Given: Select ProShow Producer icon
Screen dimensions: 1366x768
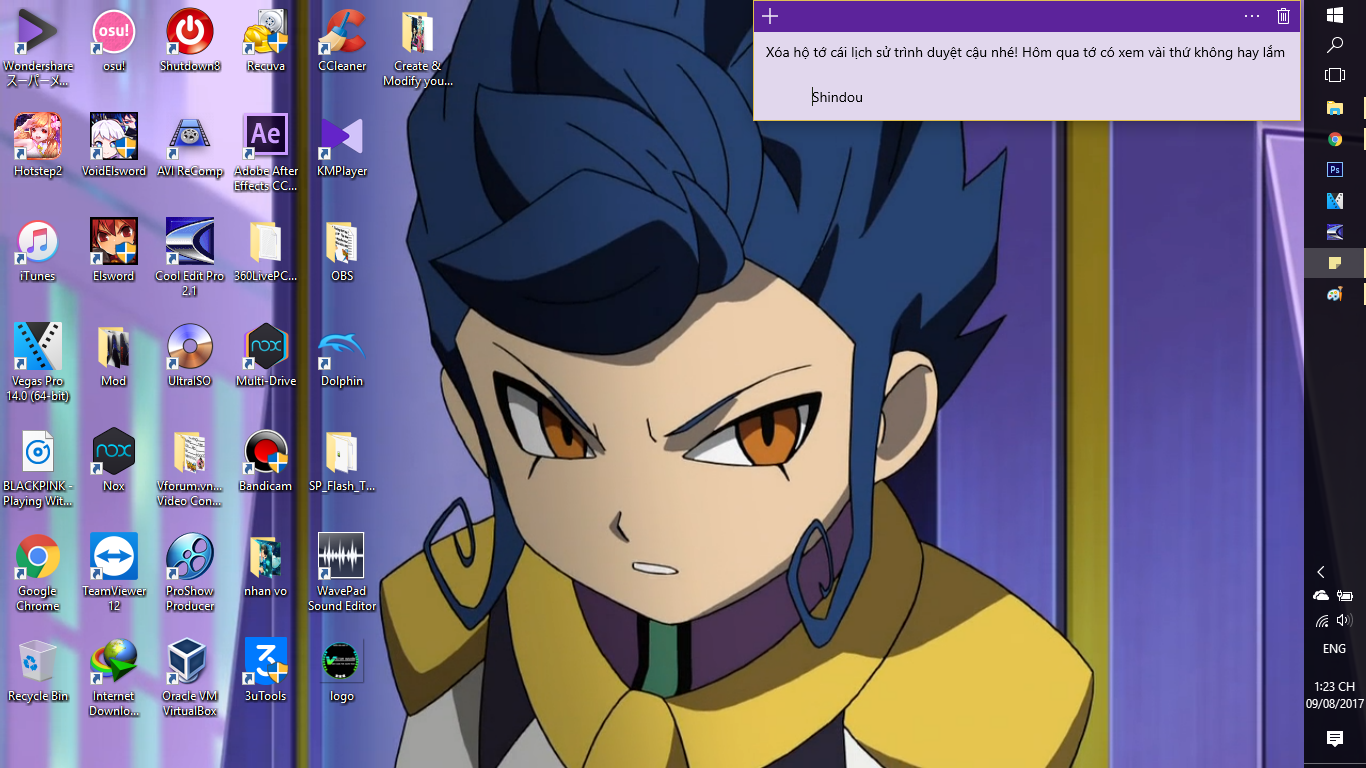Looking at the screenshot, I should pyautogui.click(x=190, y=573).
